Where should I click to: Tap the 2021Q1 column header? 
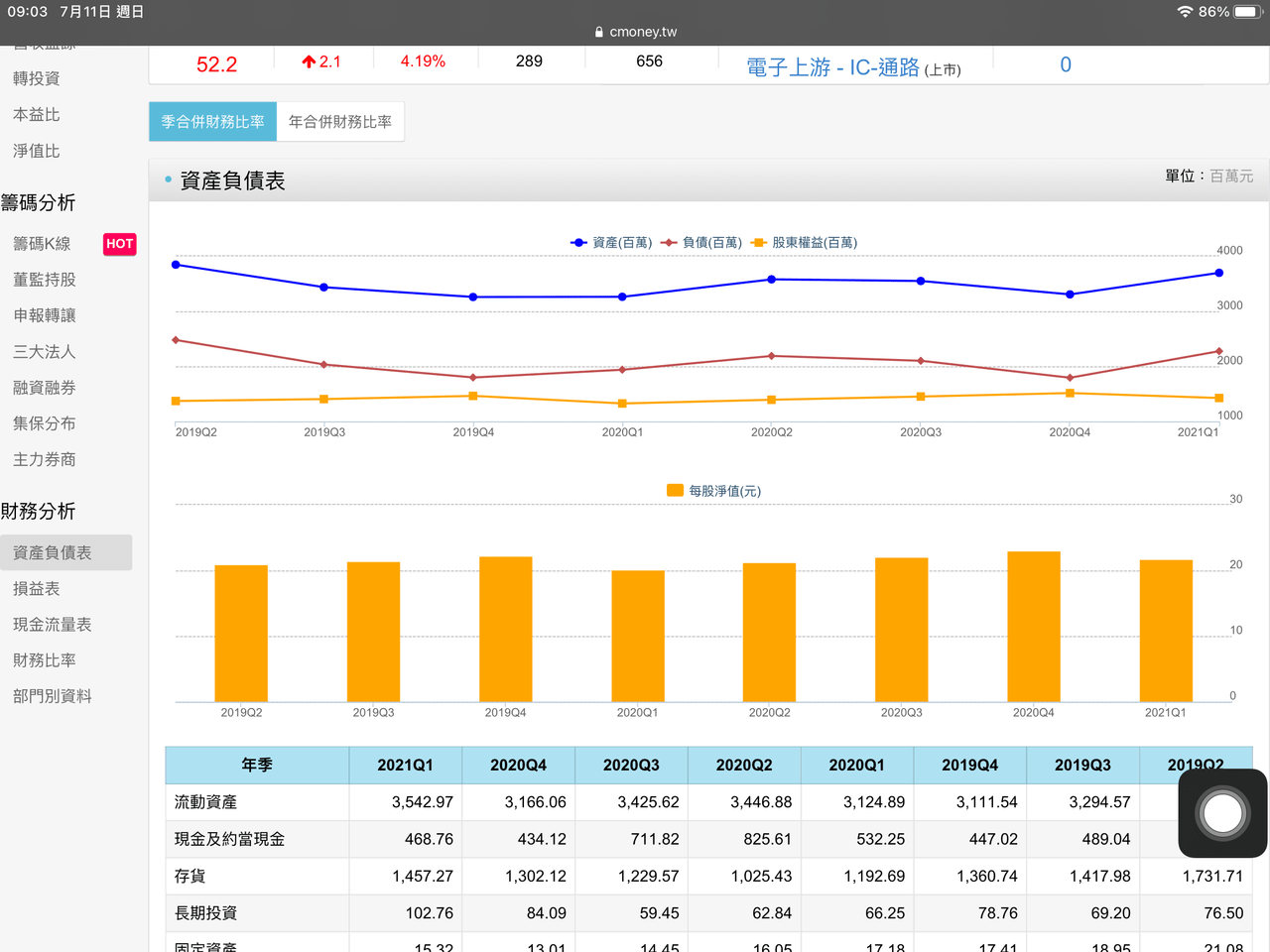coord(406,765)
